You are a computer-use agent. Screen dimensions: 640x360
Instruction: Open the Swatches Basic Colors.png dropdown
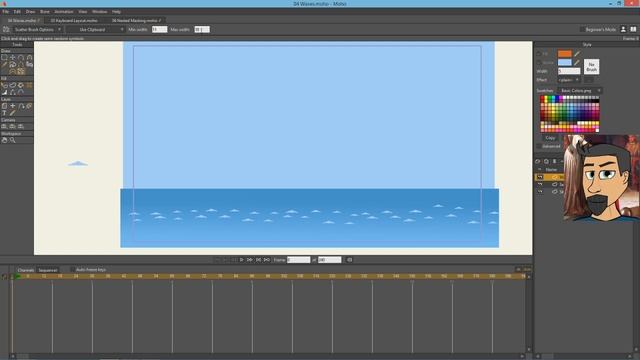pos(580,91)
